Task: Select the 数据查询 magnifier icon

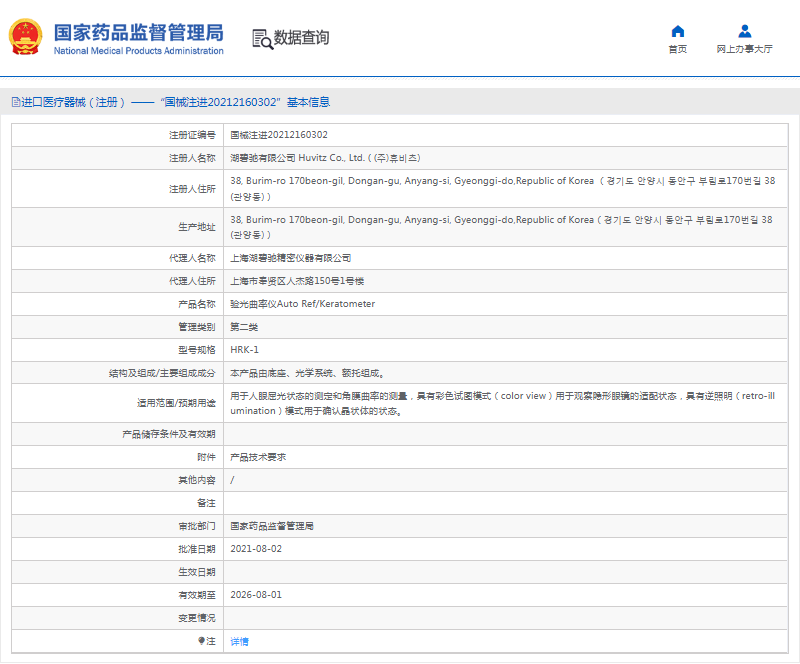Action: click(x=259, y=38)
